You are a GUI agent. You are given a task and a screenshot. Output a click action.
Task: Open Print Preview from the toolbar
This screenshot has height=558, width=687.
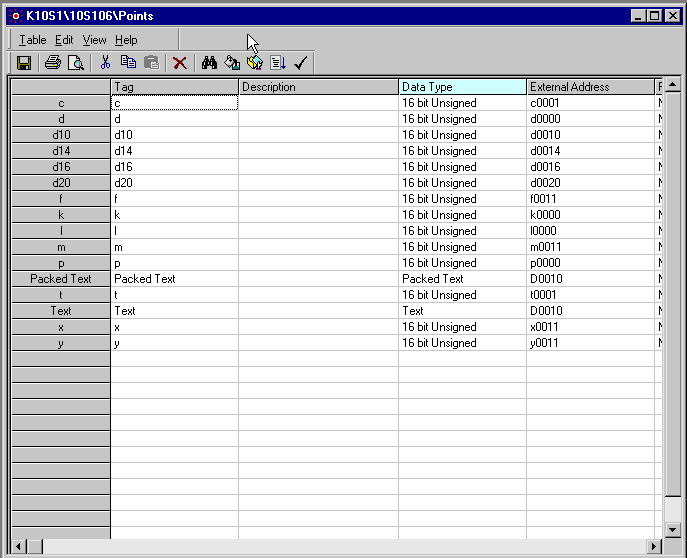coord(76,63)
